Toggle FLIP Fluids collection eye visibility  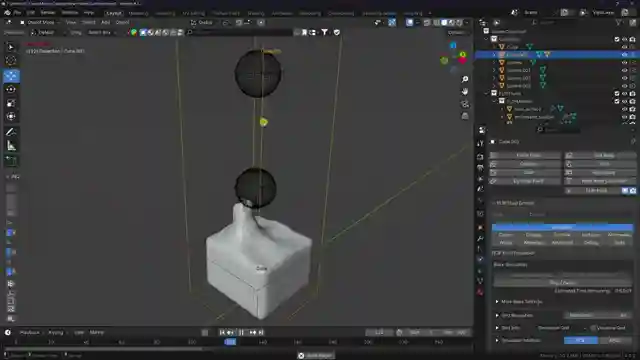click(x=624, y=93)
